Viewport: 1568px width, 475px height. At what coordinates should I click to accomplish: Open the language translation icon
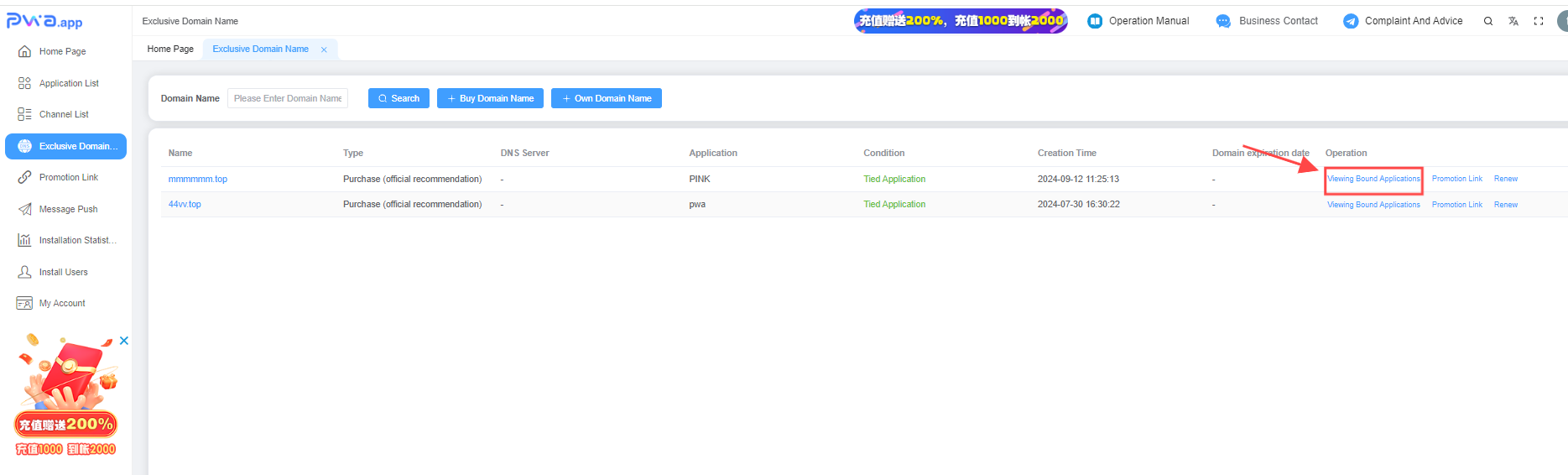point(1513,22)
